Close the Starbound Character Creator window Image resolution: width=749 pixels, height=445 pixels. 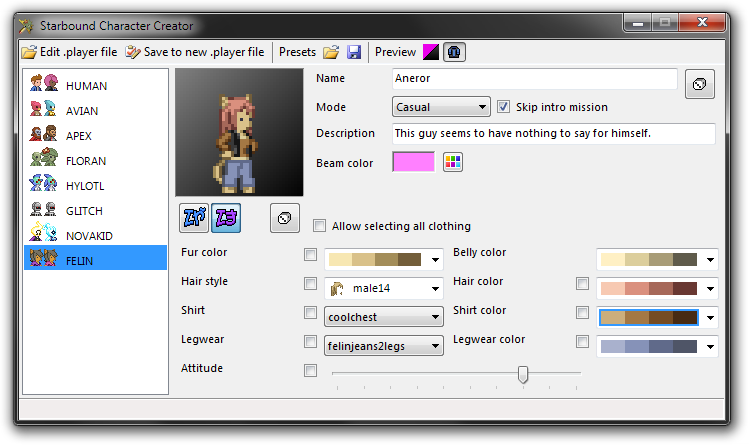702,22
